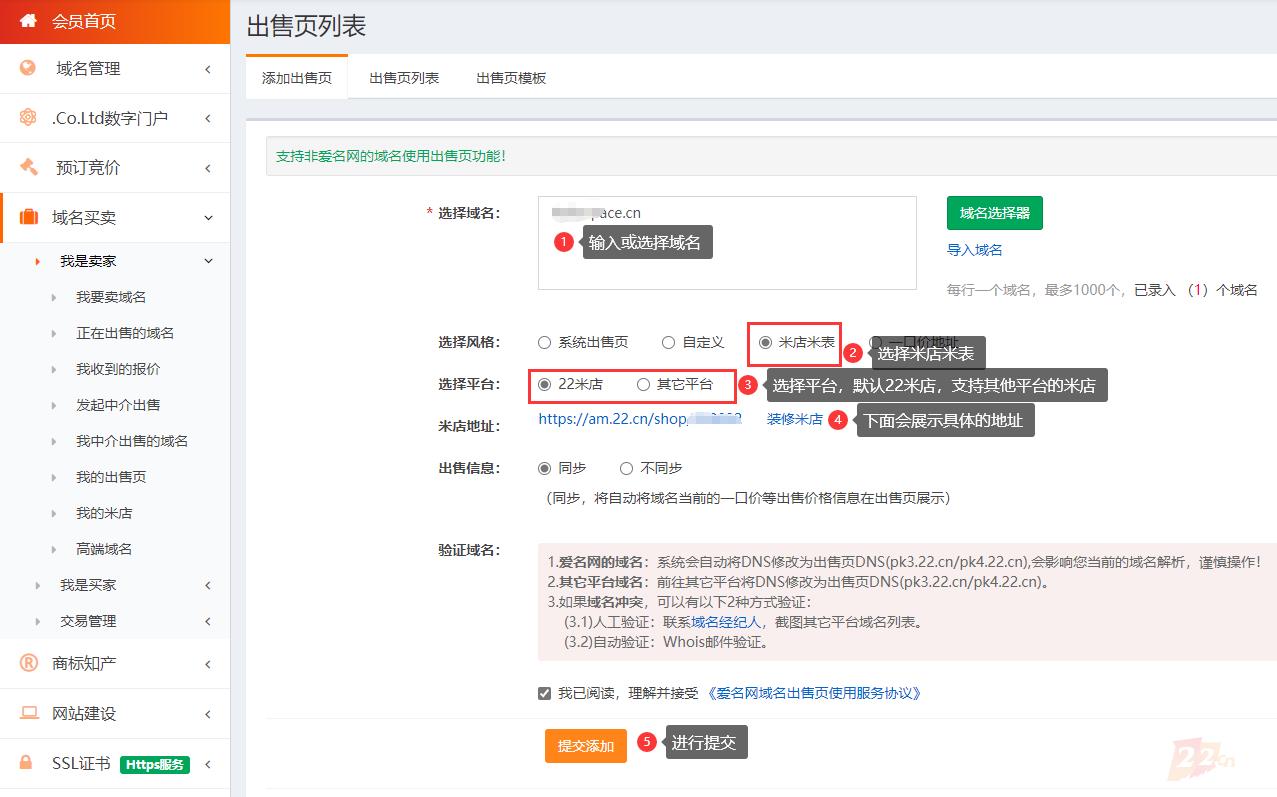
Task: Select 不同步 for sale information
Action: point(626,468)
